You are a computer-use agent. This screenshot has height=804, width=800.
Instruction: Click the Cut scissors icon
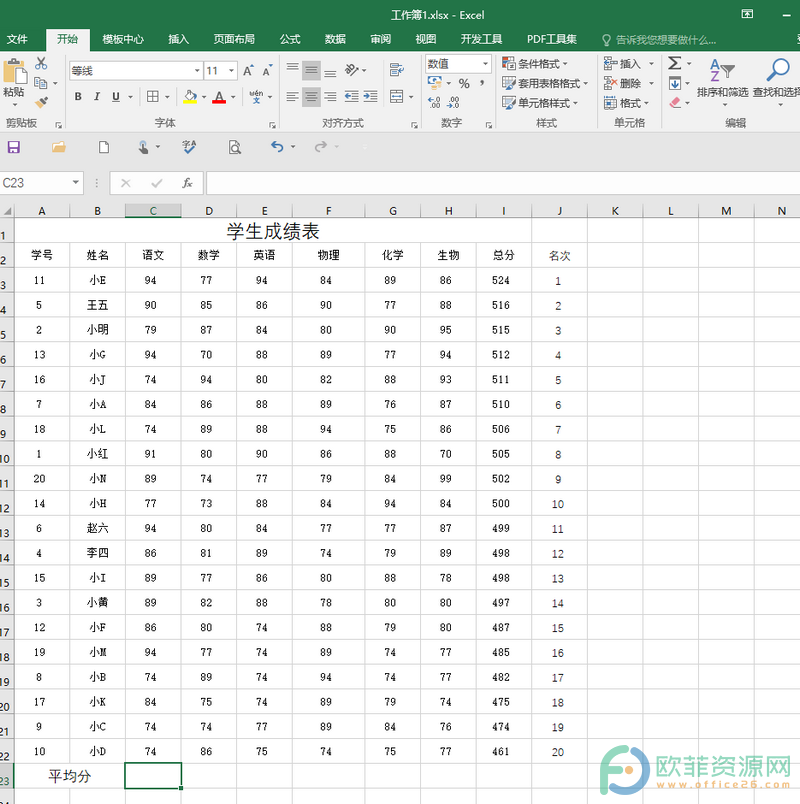(x=41, y=64)
